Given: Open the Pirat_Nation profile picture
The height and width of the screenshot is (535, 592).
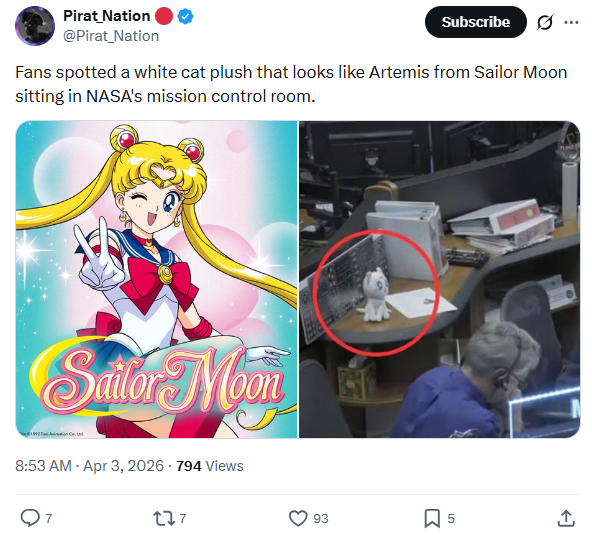Looking at the screenshot, I should 35,26.
